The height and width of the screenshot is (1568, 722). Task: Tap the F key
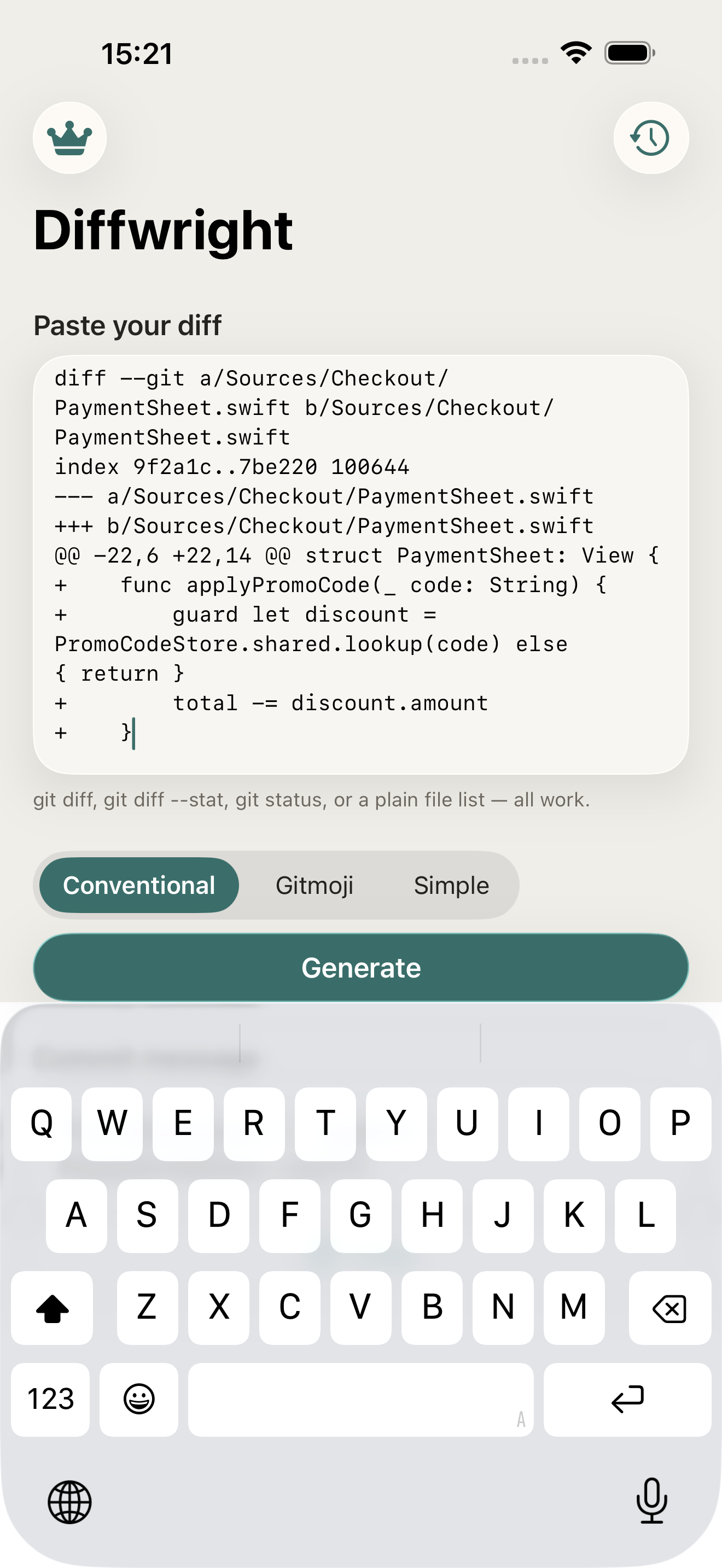click(x=290, y=1215)
